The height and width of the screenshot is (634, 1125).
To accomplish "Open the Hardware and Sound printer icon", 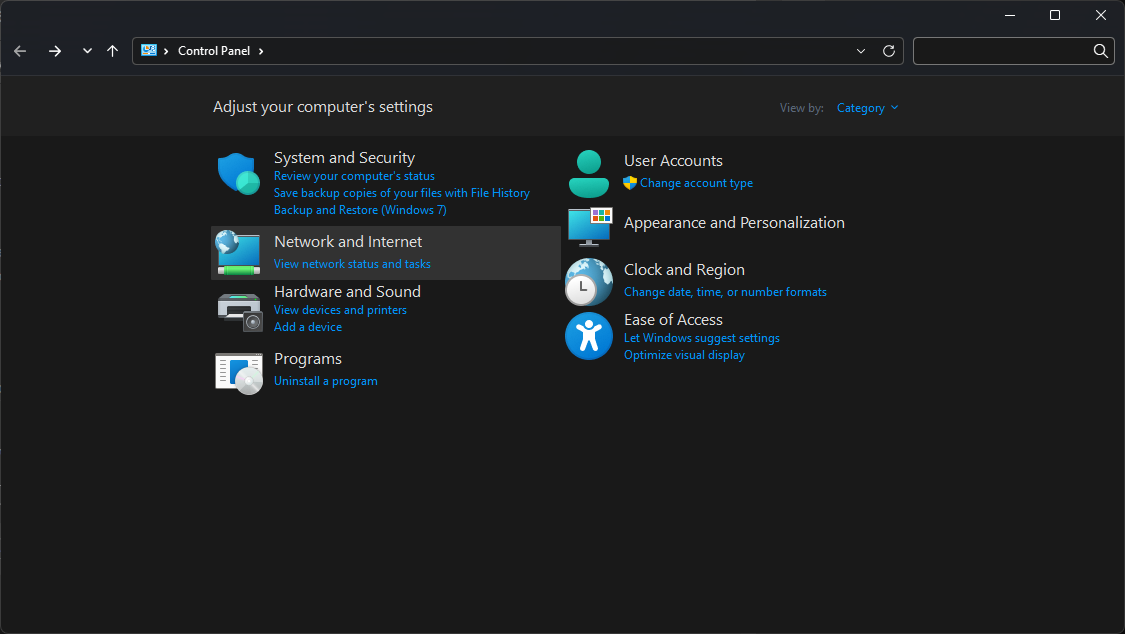I will (x=240, y=311).
